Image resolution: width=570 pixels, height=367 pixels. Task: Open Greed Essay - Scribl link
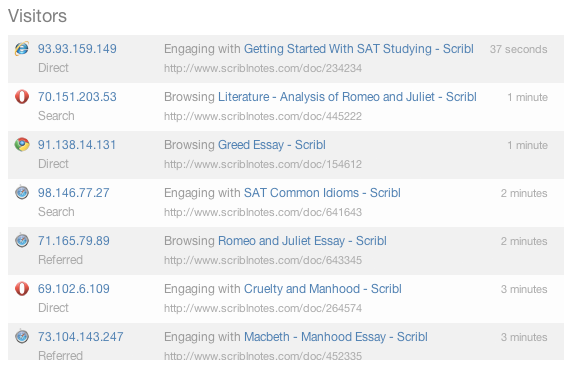(x=272, y=145)
